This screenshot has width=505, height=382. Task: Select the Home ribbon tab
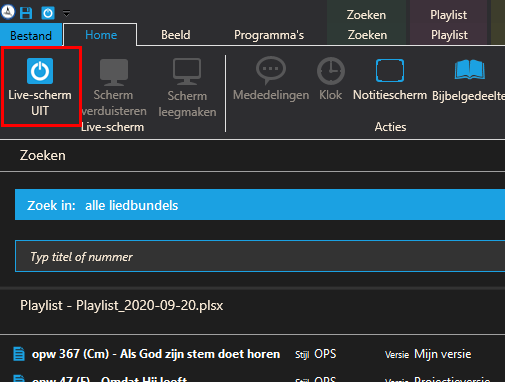coord(100,35)
